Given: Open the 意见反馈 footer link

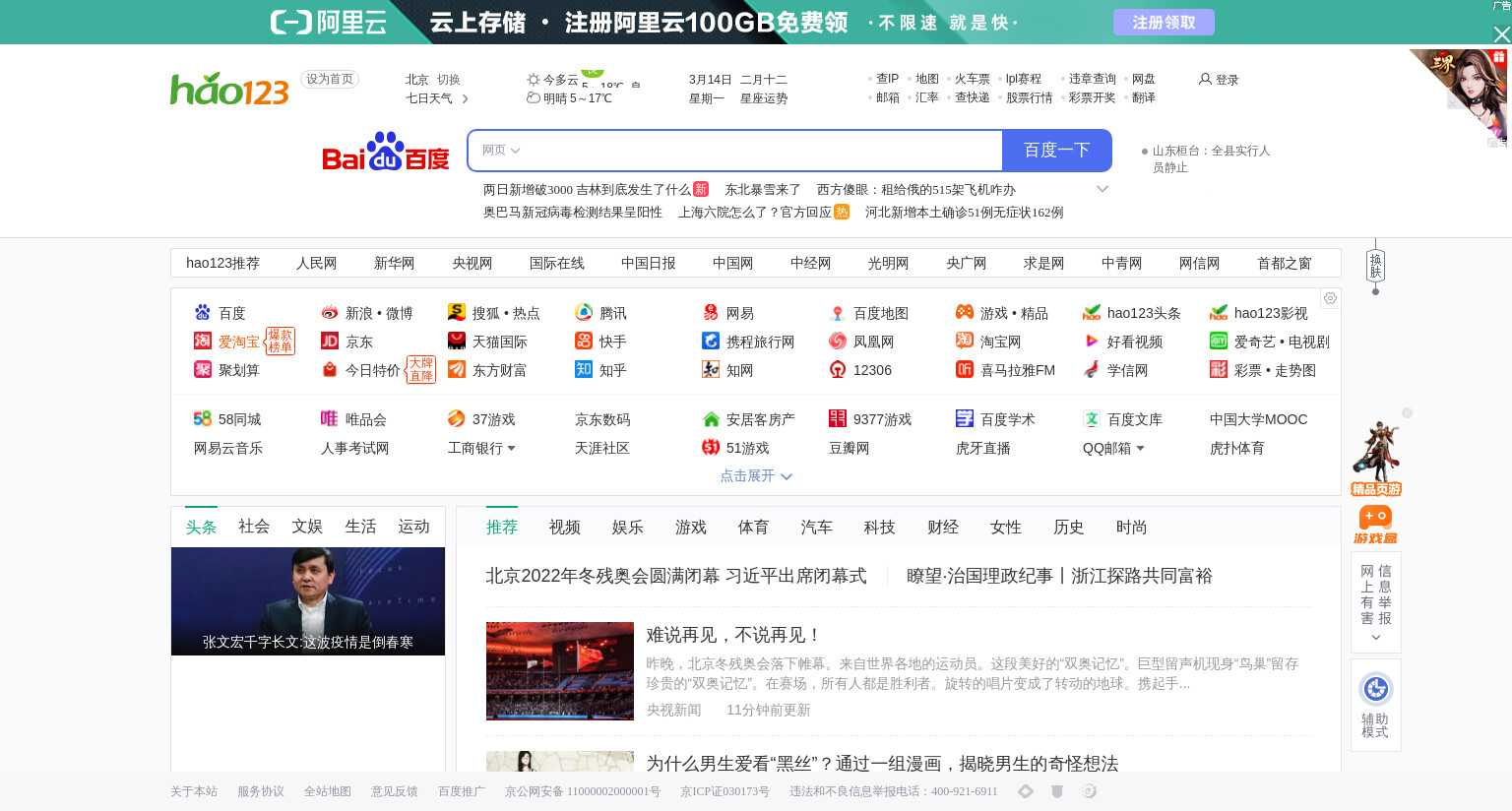Looking at the screenshot, I should (395, 791).
